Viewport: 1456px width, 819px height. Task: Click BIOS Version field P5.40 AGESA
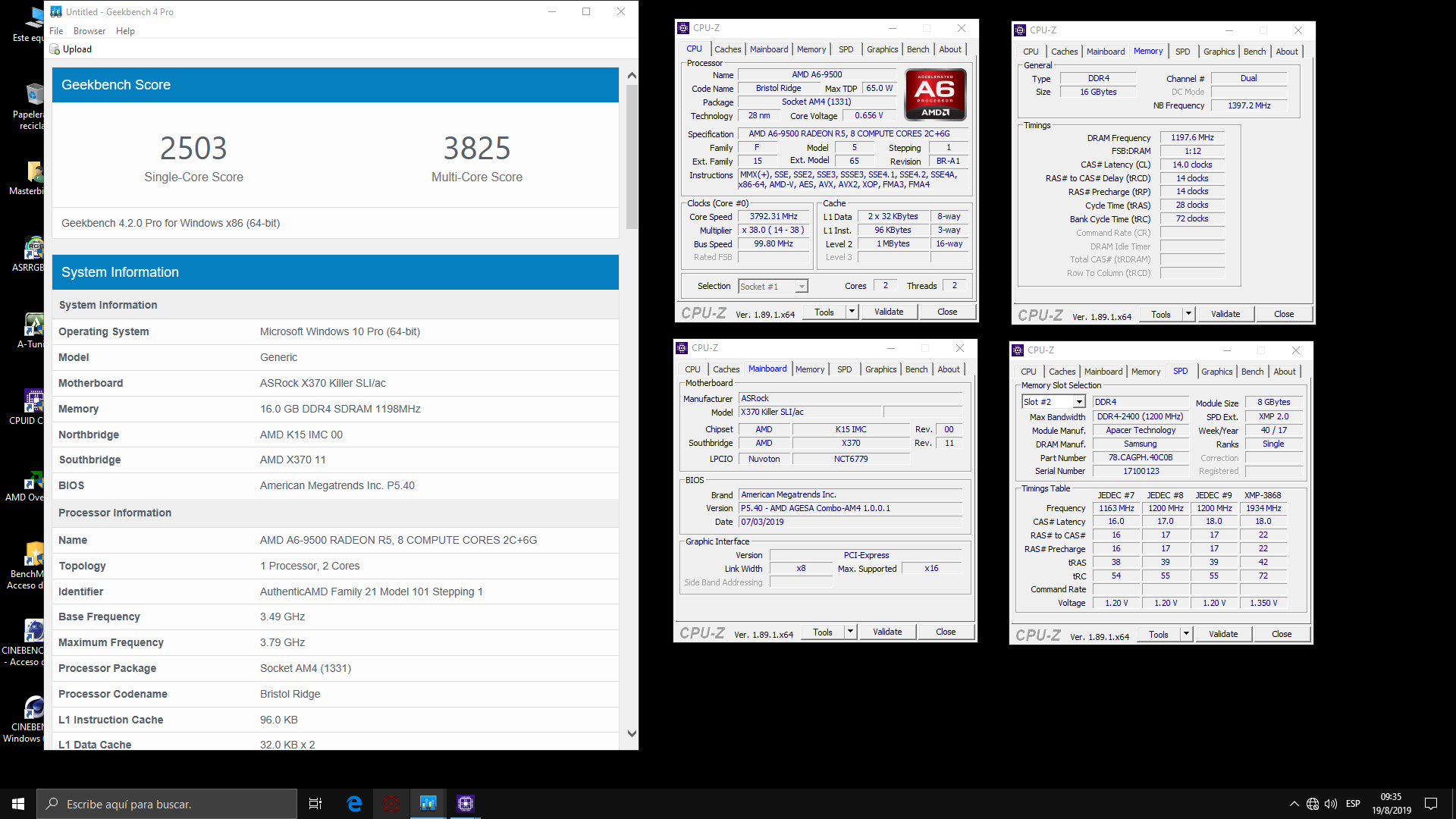[852, 508]
